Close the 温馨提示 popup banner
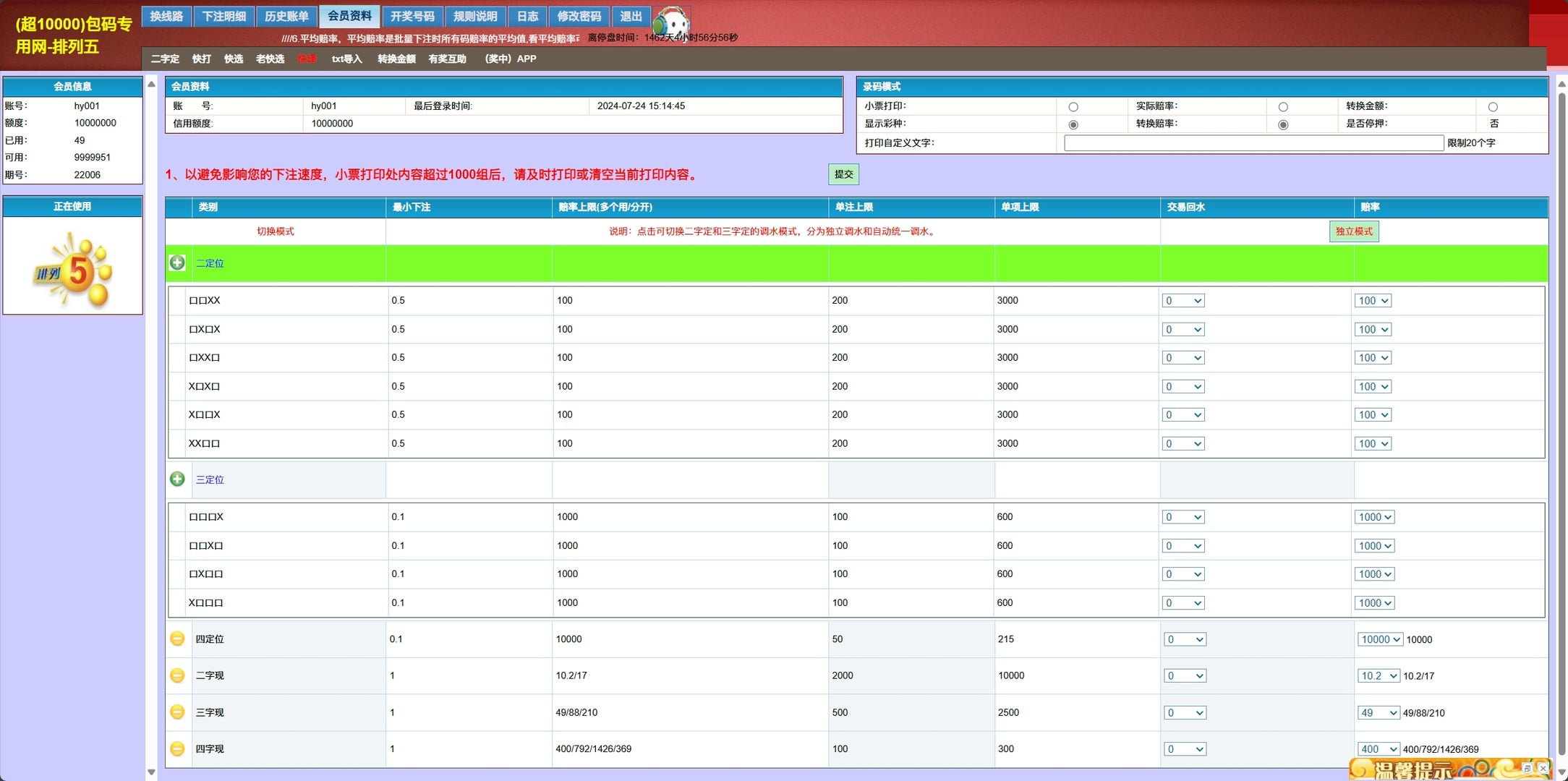Viewport: 1568px width, 781px height. coord(1543,768)
